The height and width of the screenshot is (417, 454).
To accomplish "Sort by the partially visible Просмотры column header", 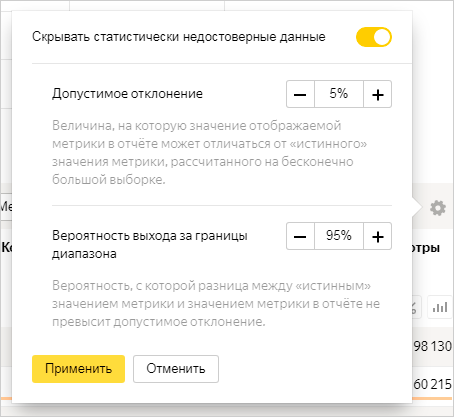I will point(426,248).
